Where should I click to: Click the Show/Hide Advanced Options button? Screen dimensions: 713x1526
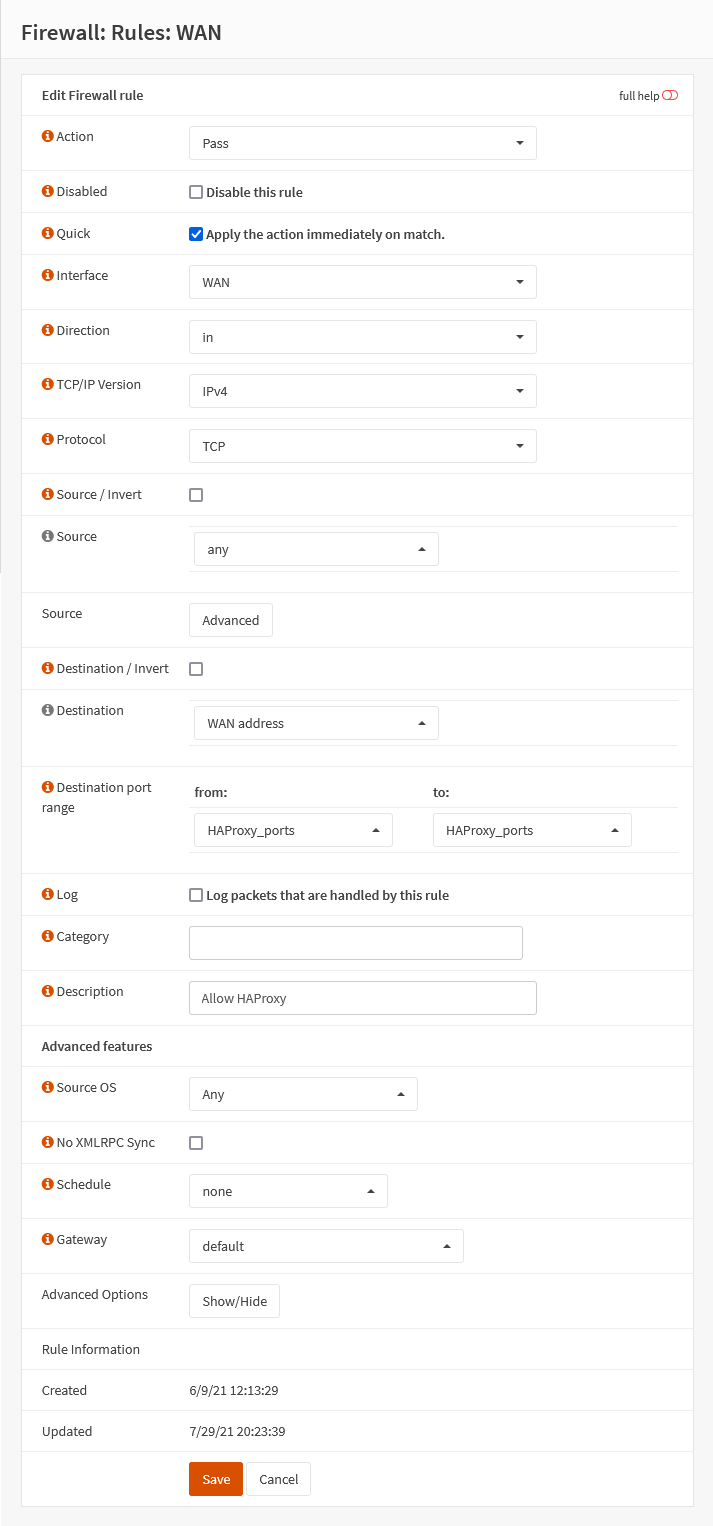pos(235,1301)
